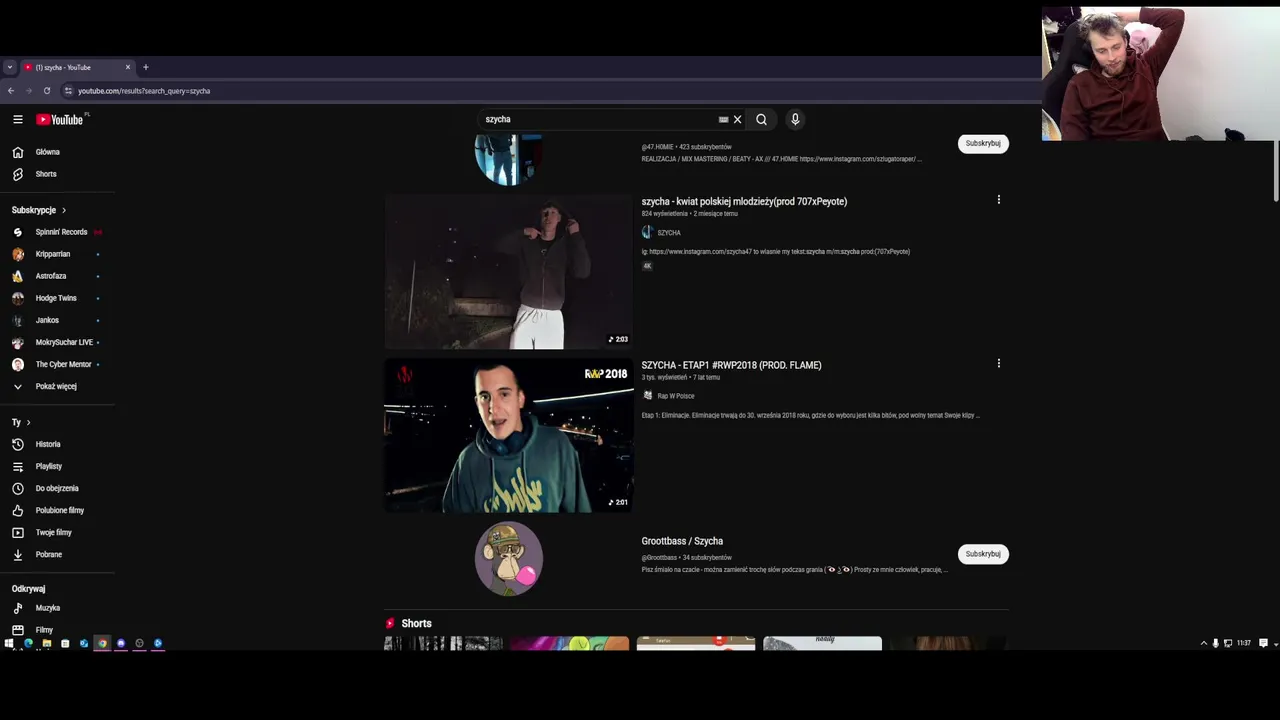Play SZYCHA ETAP1 #RWP2018 thumbnail

[x=508, y=435]
